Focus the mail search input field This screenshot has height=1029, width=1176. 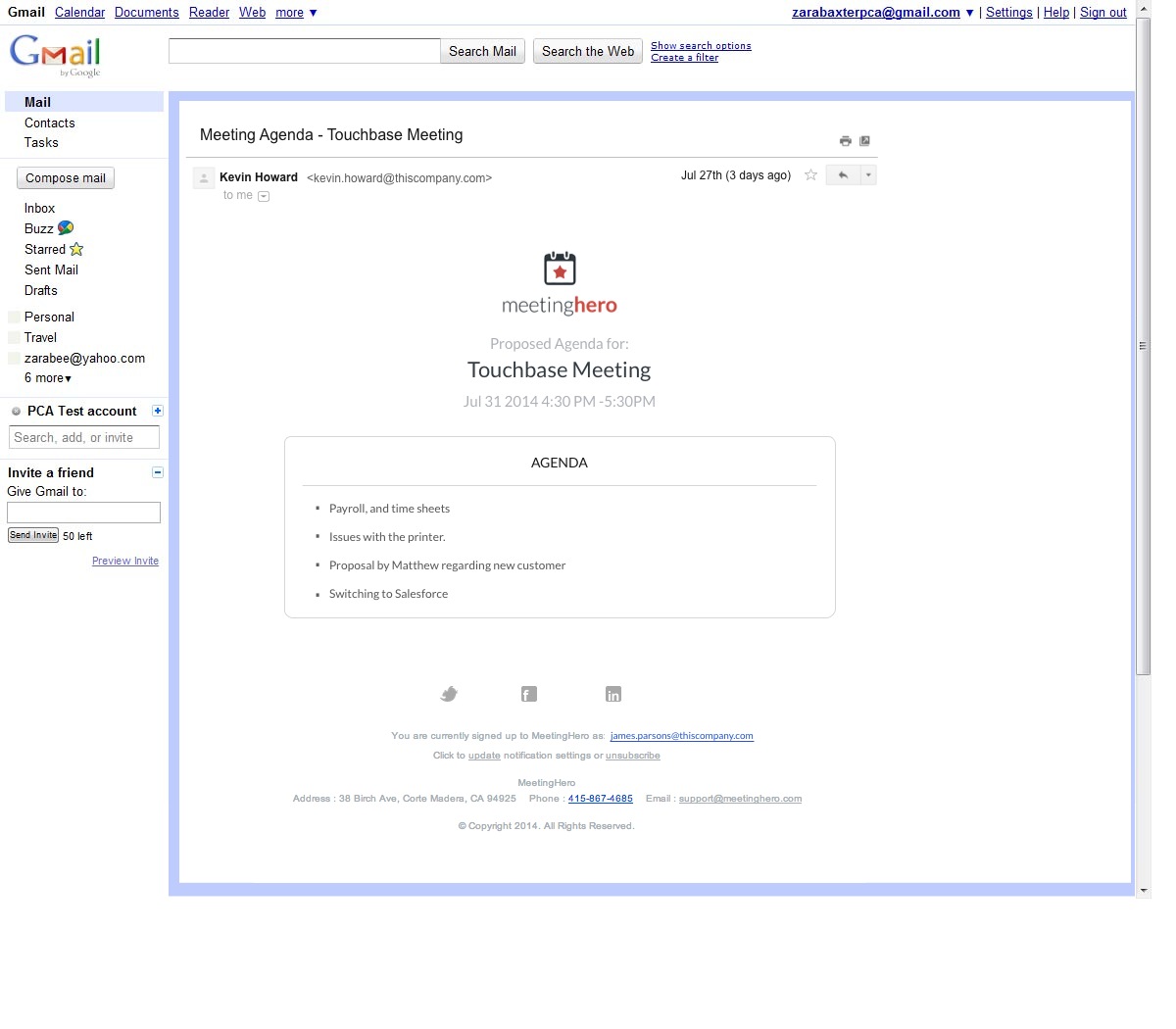(305, 51)
